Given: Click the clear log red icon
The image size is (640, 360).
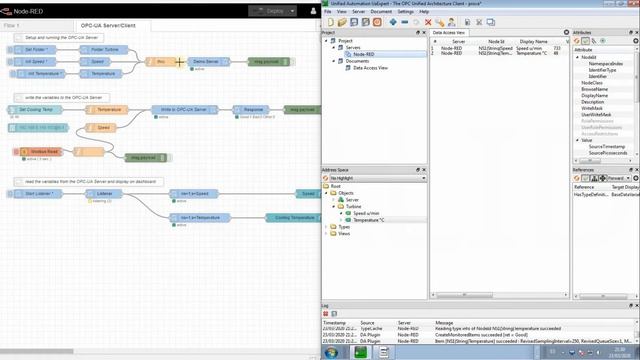Looking at the screenshot, I should 326,313.
